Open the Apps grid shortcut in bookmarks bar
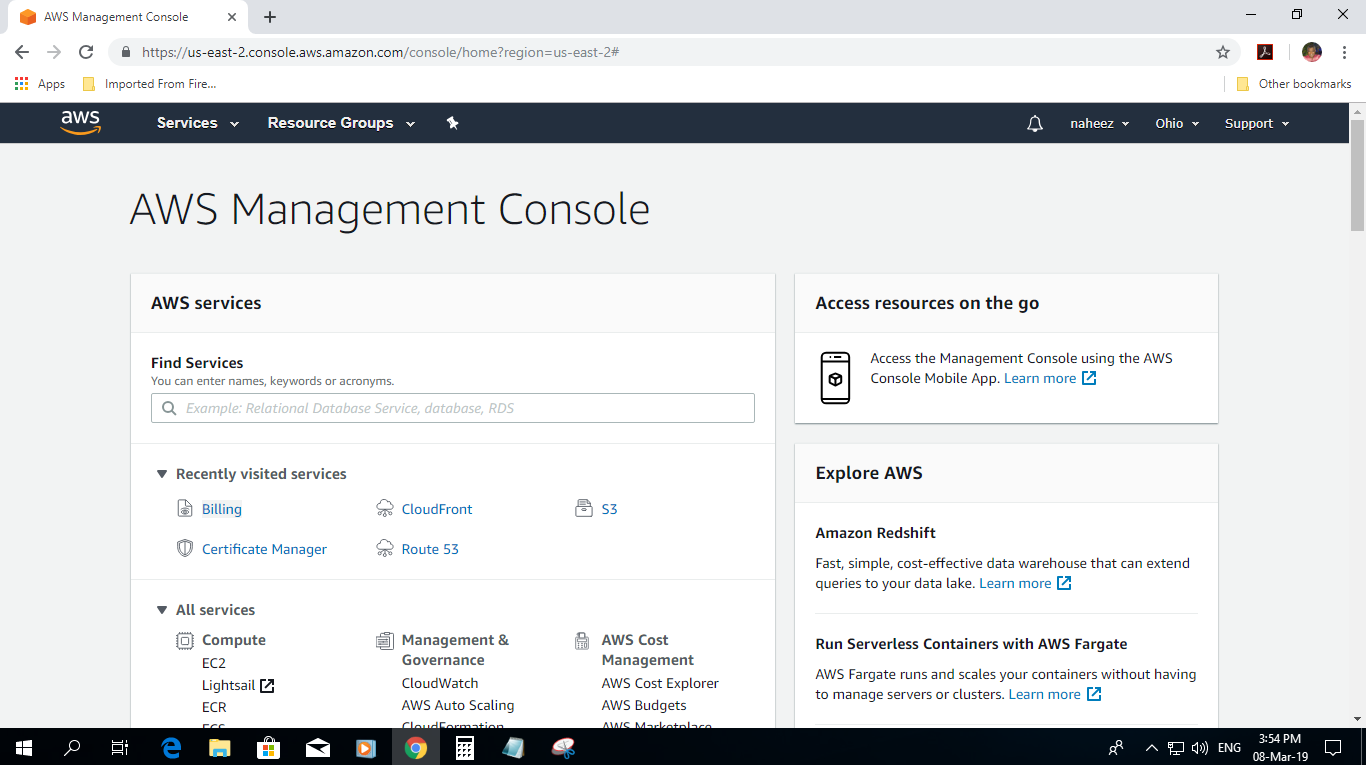 point(40,84)
